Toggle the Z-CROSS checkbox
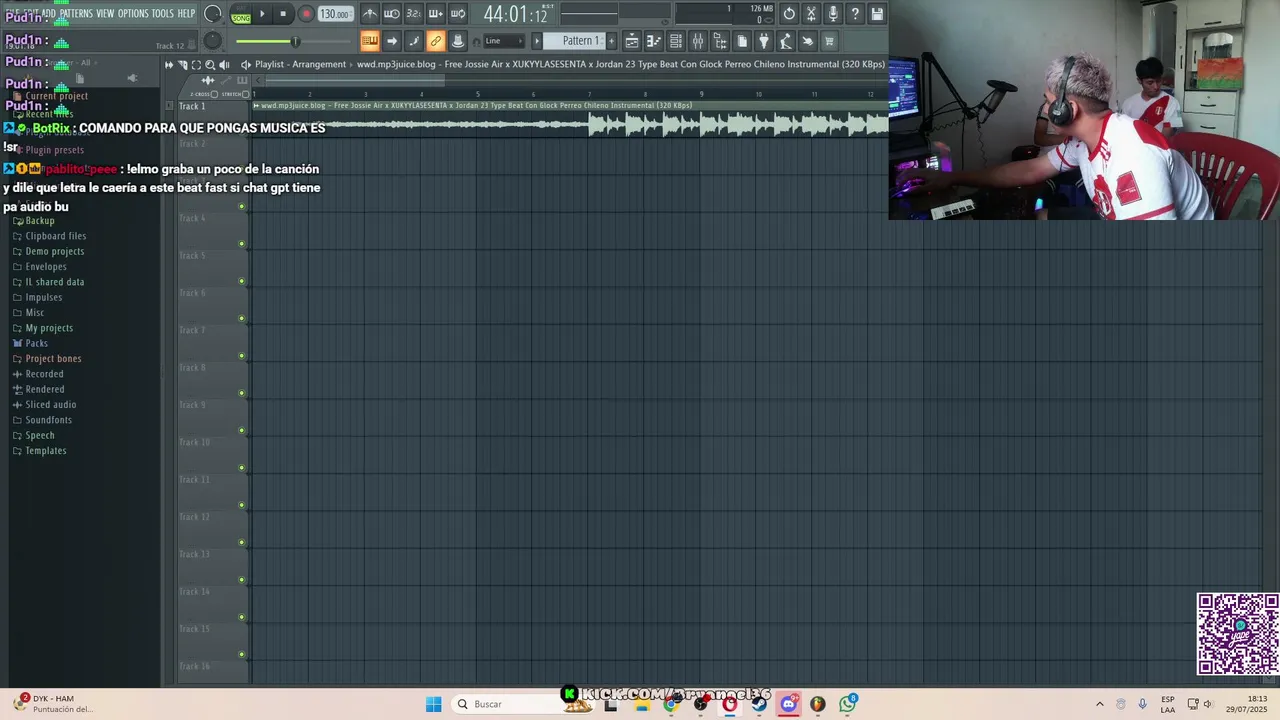 pyautogui.click(x=214, y=94)
